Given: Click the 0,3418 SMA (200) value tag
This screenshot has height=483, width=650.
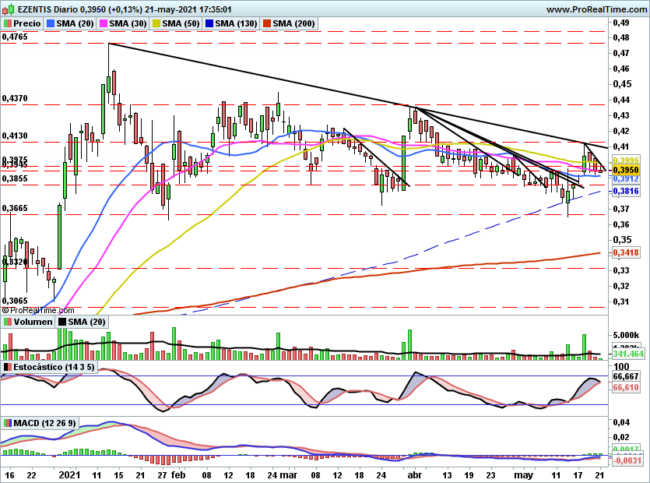Looking at the screenshot, I should tap(625, 252).
